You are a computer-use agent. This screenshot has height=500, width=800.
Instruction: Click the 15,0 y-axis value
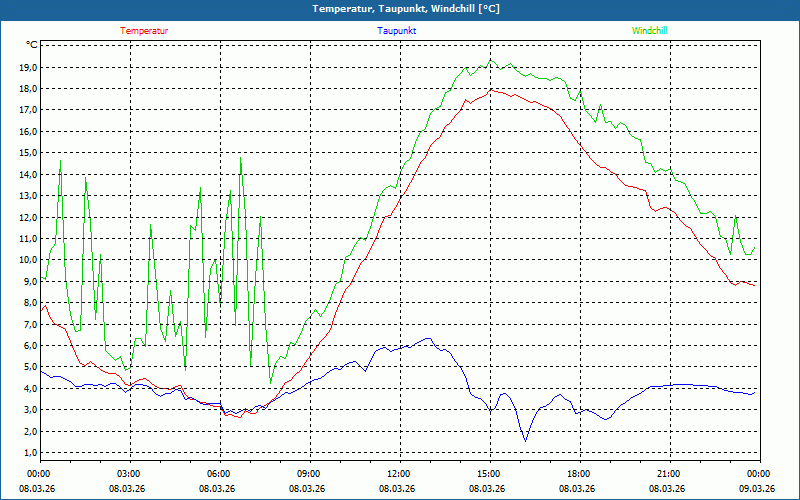pos(28,153)
